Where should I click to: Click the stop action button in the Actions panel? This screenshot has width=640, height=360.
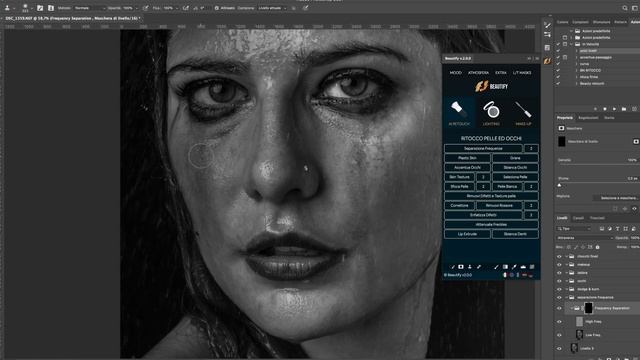pyautogui.click(x=596, y=109)
